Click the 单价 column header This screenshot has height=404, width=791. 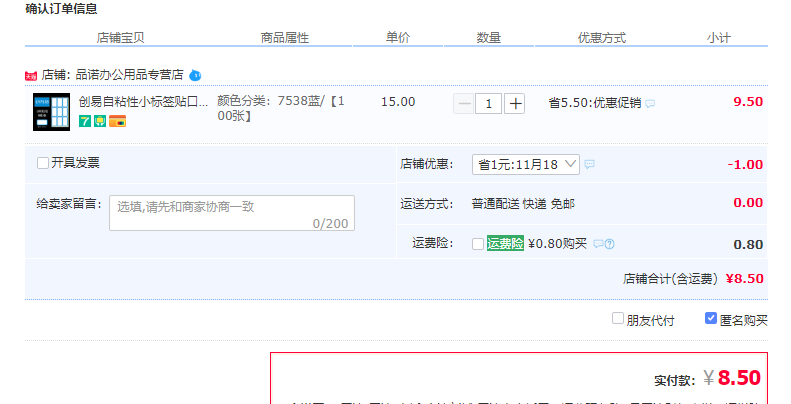click(398, 37)
